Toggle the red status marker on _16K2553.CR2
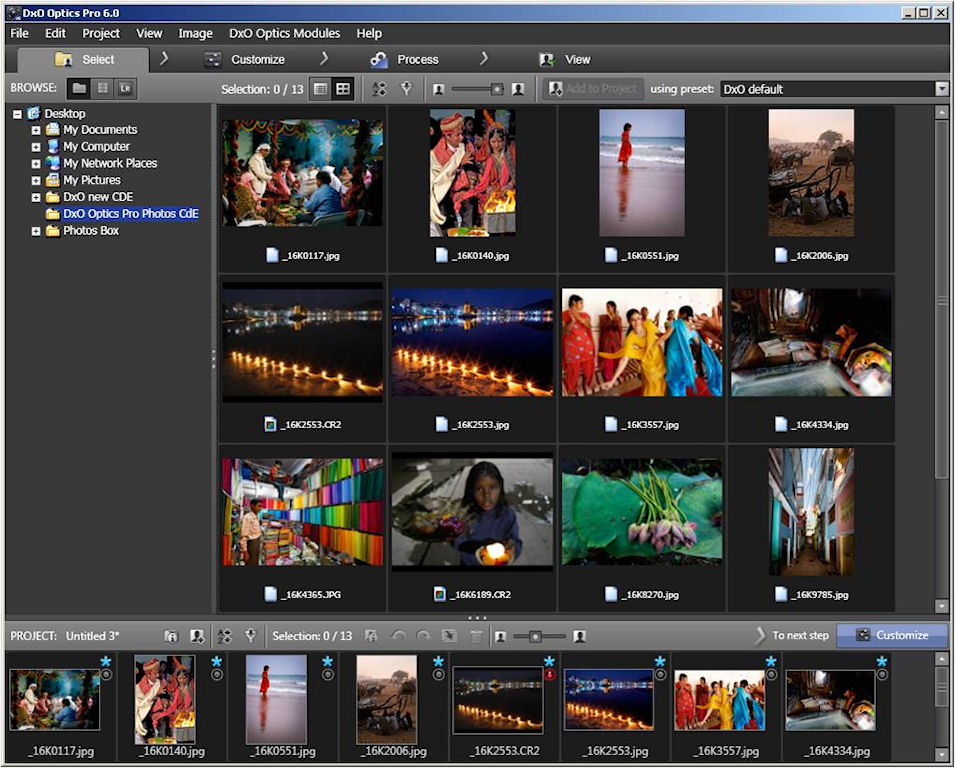Image resolution: width=955 pixels, height=768 pixels. tap(549, 675)
